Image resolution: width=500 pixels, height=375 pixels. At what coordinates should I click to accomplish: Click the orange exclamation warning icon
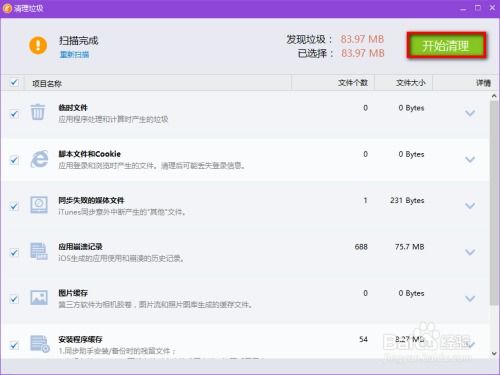(38, 45)
